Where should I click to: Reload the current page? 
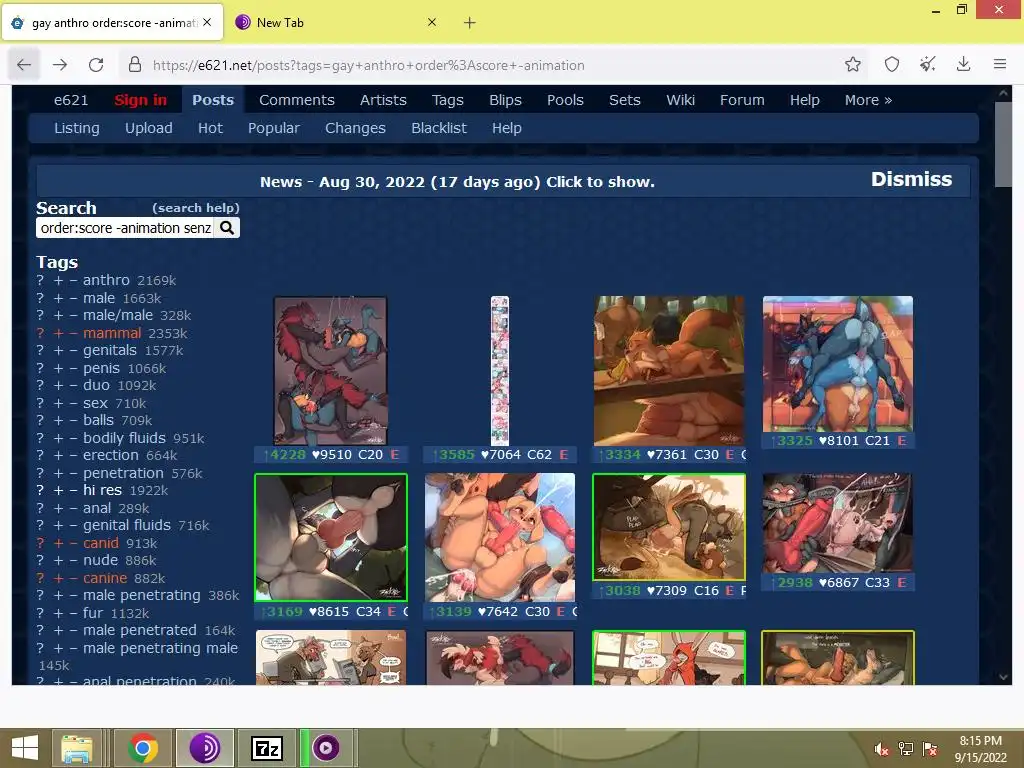click(x=96, y=65)
